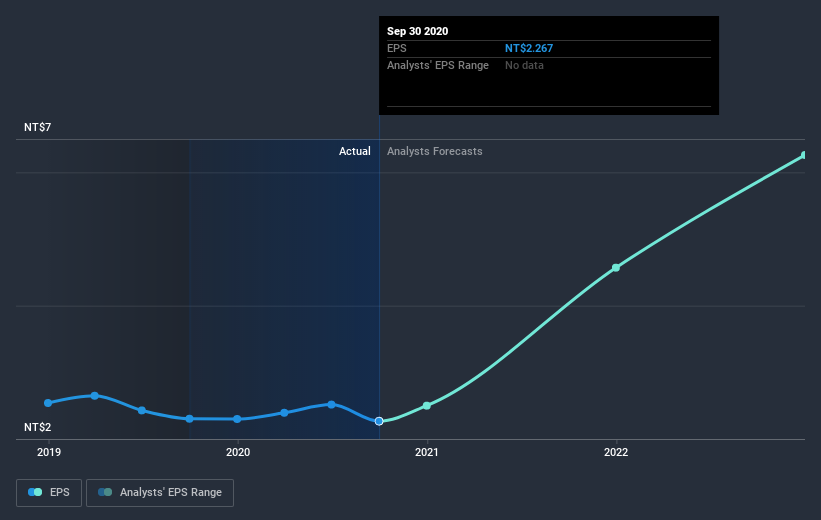Click the 2021 x-axis label

click(x=427, y=452)
